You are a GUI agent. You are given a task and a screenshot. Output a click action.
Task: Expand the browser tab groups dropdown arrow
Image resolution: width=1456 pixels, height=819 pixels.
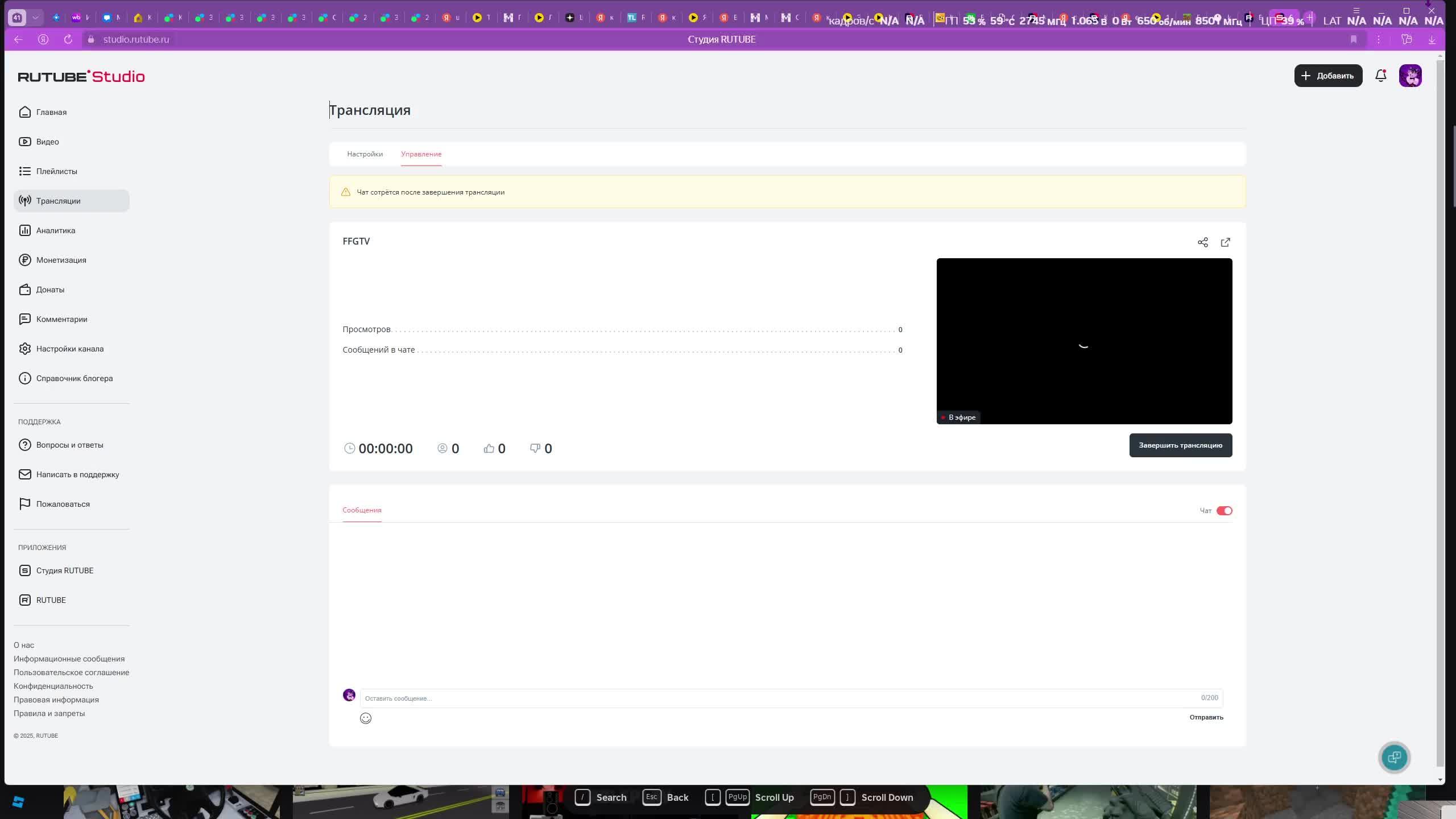tap(35, 18)
